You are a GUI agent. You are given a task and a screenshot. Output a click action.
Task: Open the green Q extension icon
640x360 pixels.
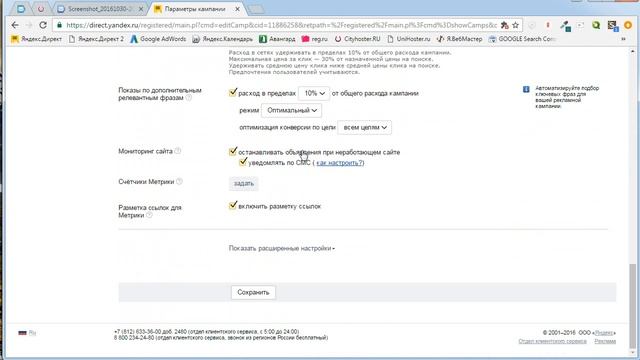click(596, 25)
